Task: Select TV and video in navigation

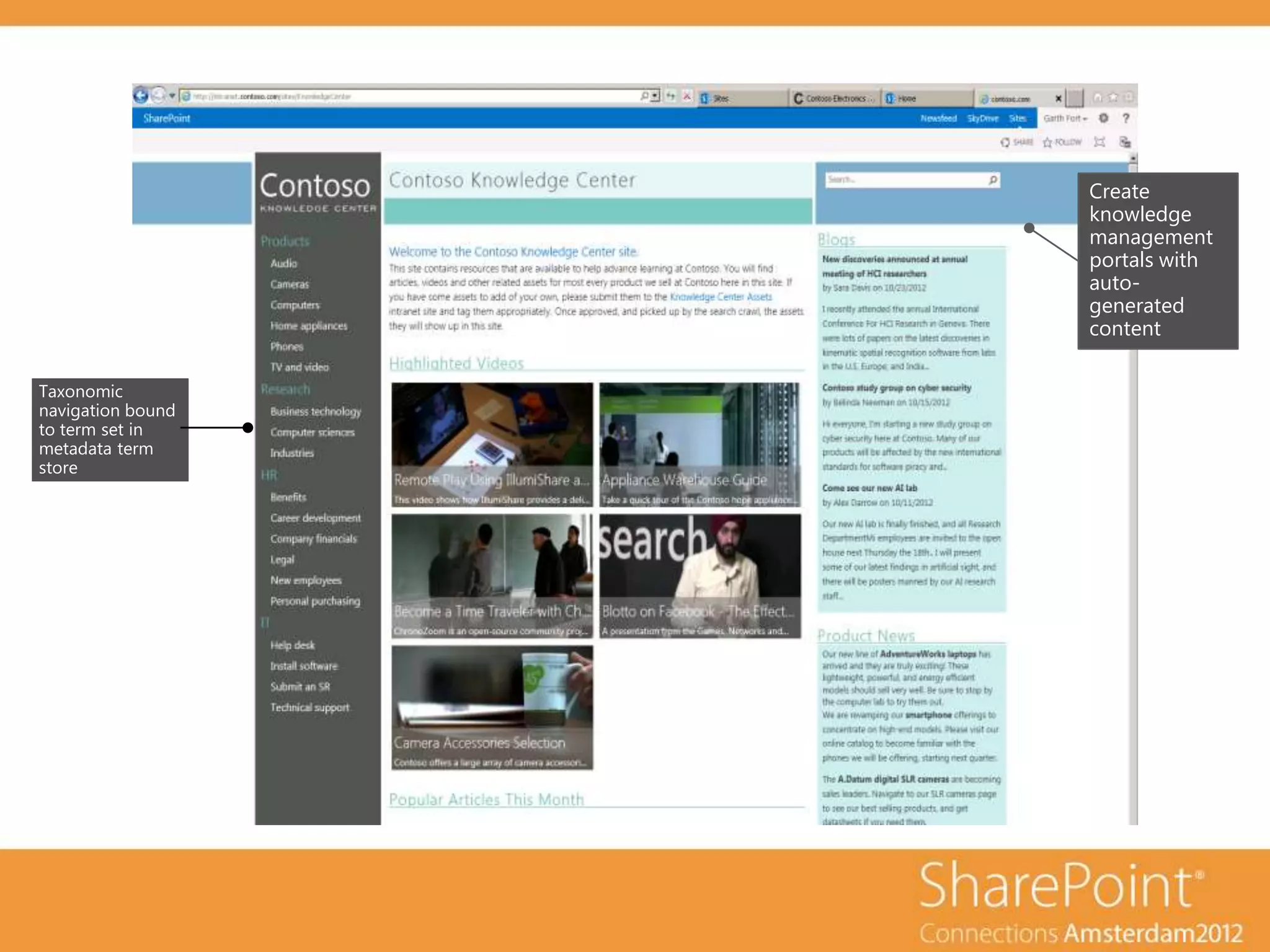Action: (x=300, y=367)
